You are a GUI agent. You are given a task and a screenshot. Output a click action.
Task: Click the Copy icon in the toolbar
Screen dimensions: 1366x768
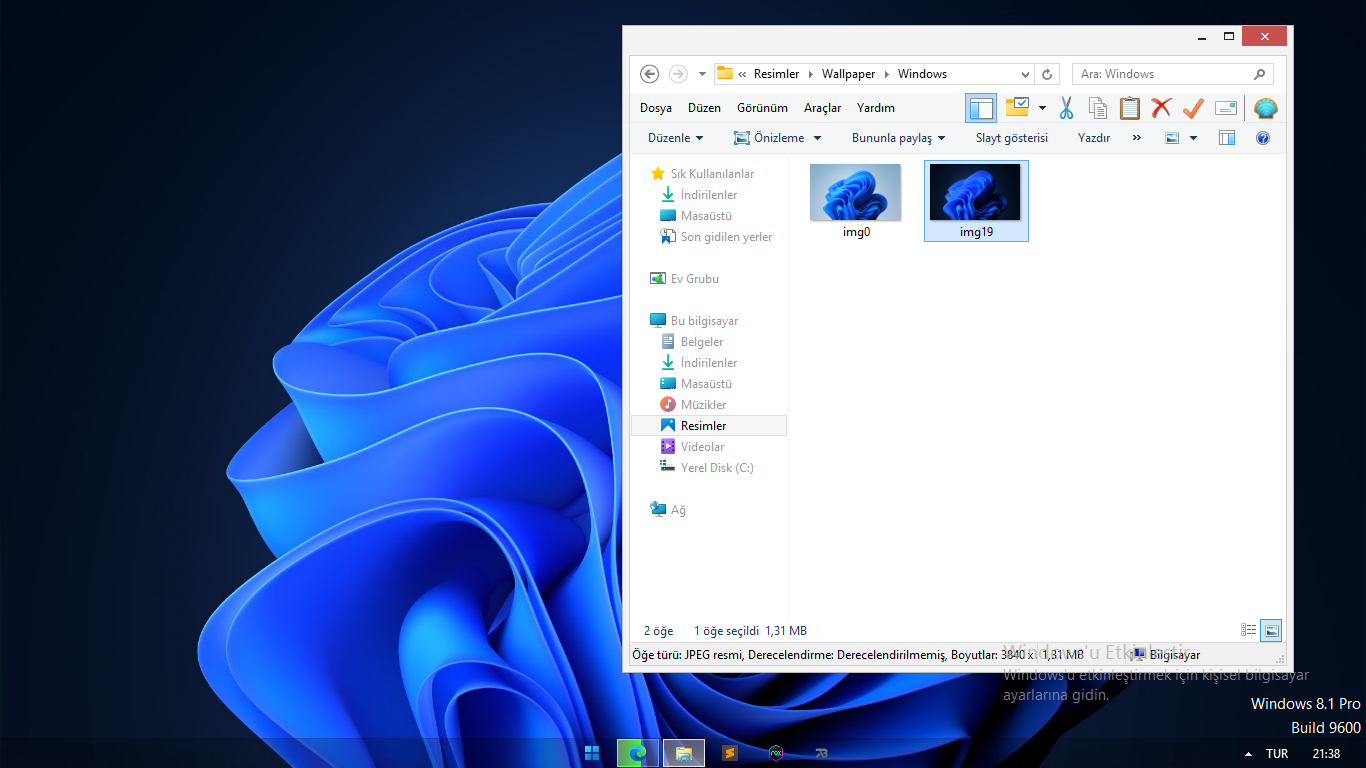(x=1098, y=108)
